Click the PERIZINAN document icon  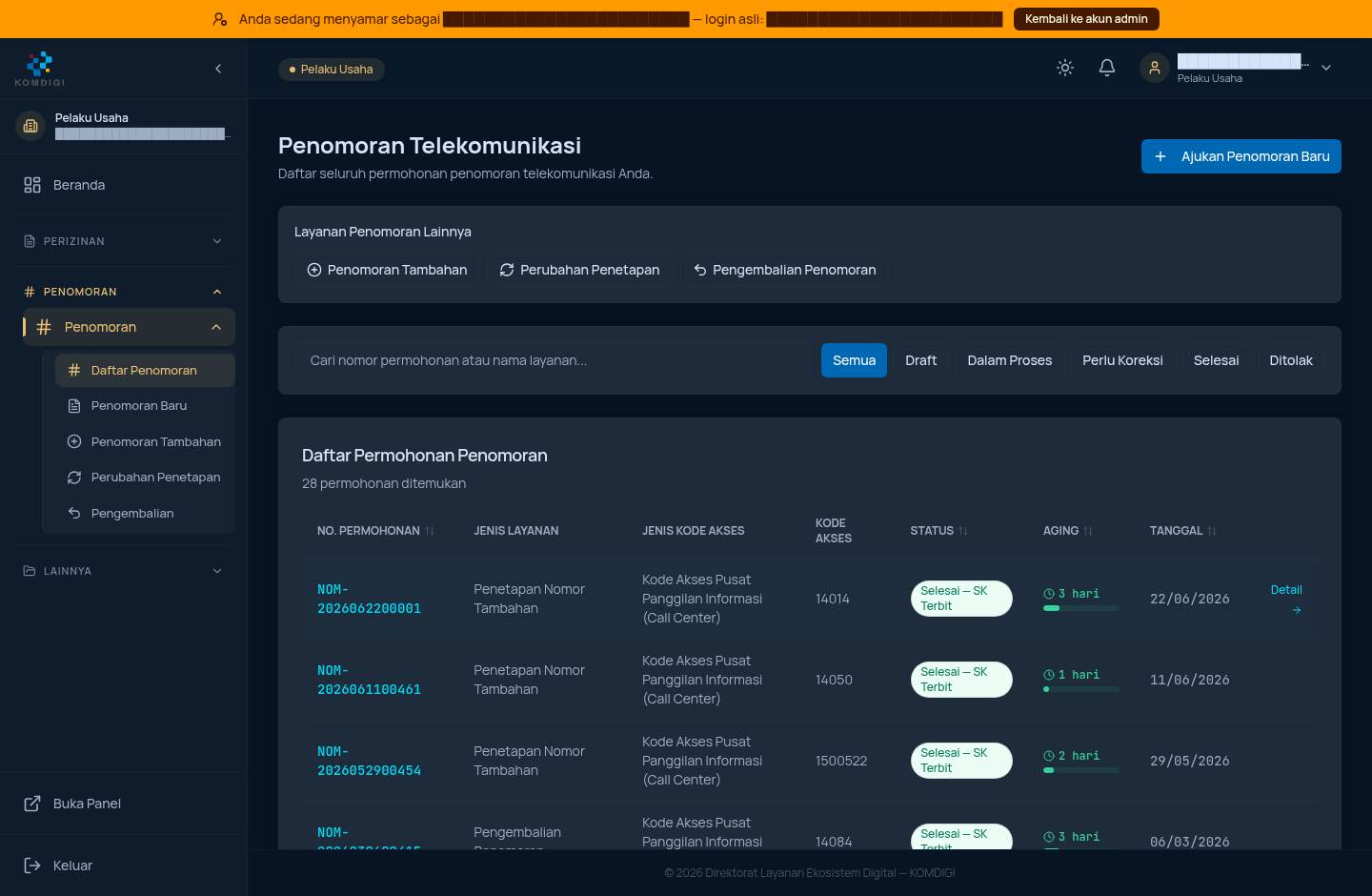pos(30,241)
